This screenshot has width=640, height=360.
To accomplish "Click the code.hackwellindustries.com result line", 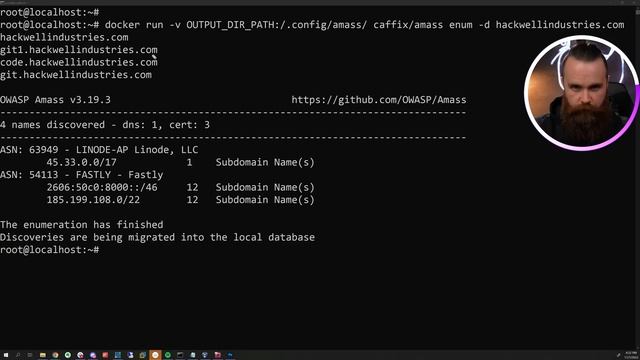I will click(x=79, y=62).
